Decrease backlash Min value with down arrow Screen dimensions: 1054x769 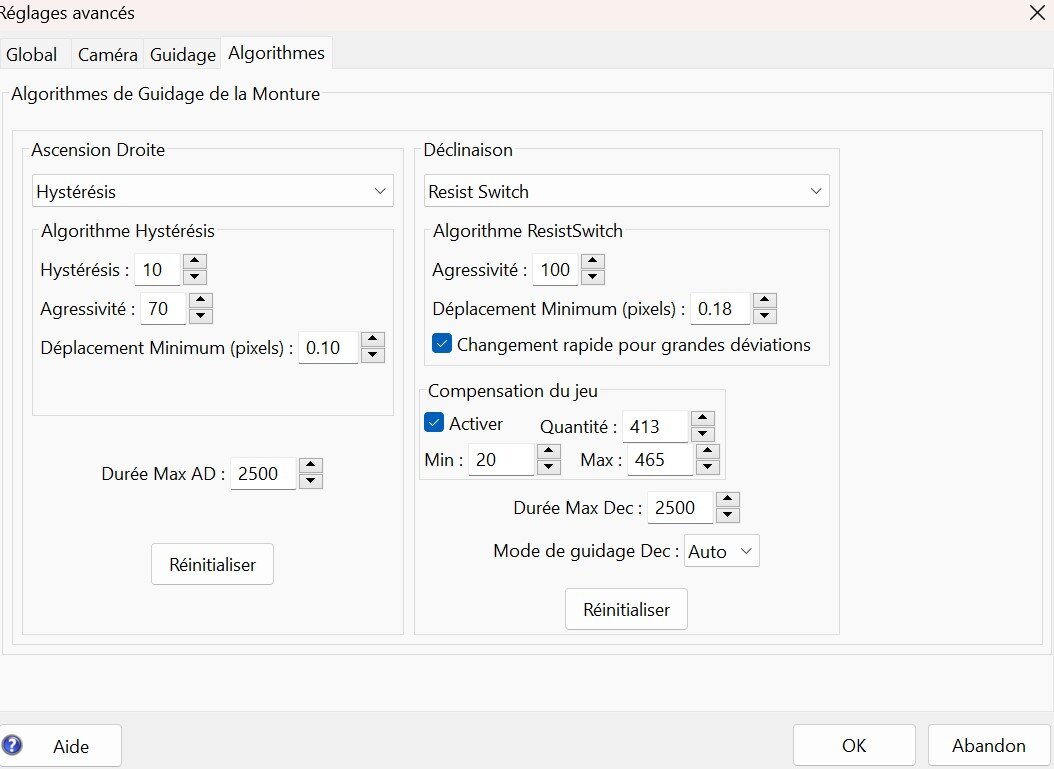548,467
